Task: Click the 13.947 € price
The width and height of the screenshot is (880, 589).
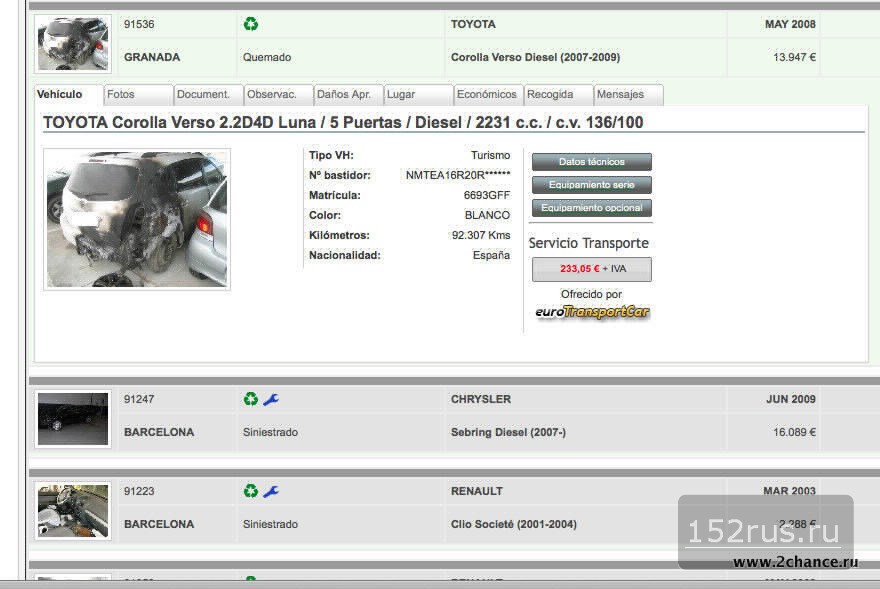Action: 795,57
